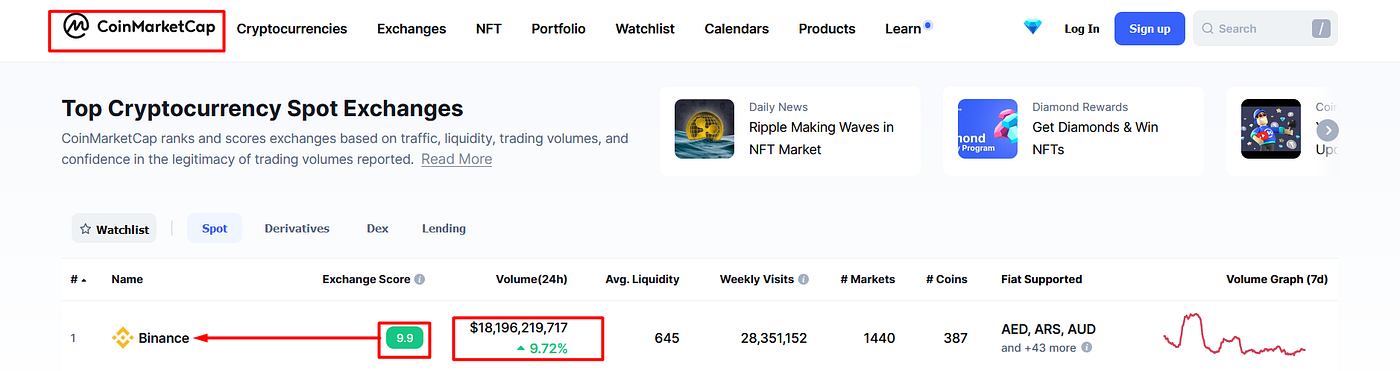Click the Sign up button
Screen dimensions: 1400x371
[x=1150, y=29]
